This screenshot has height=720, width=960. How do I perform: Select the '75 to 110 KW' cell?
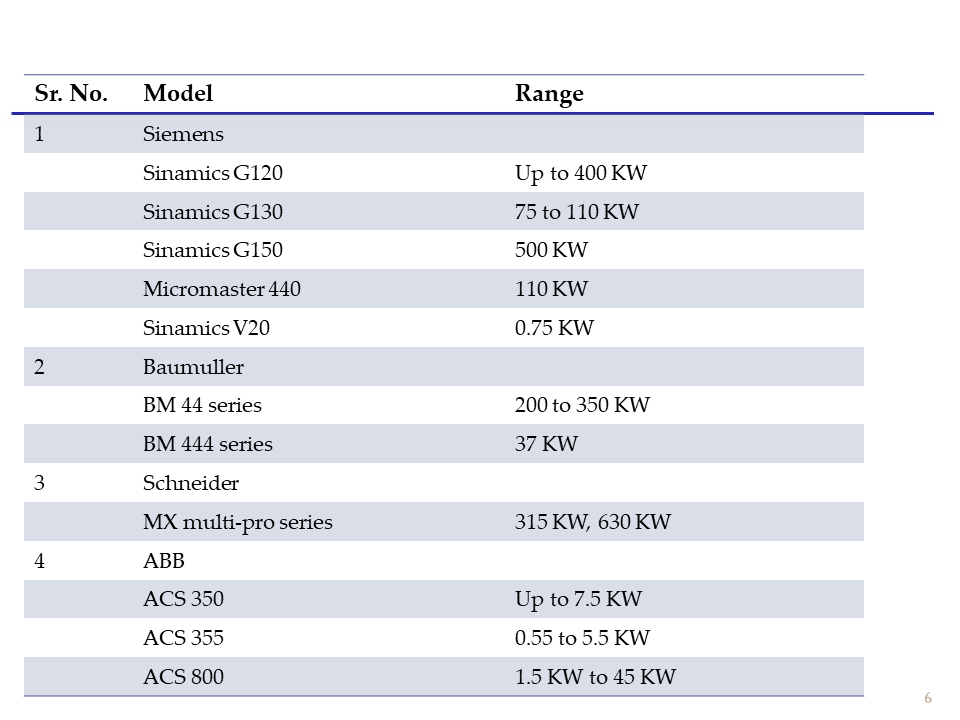click(577, 212)
